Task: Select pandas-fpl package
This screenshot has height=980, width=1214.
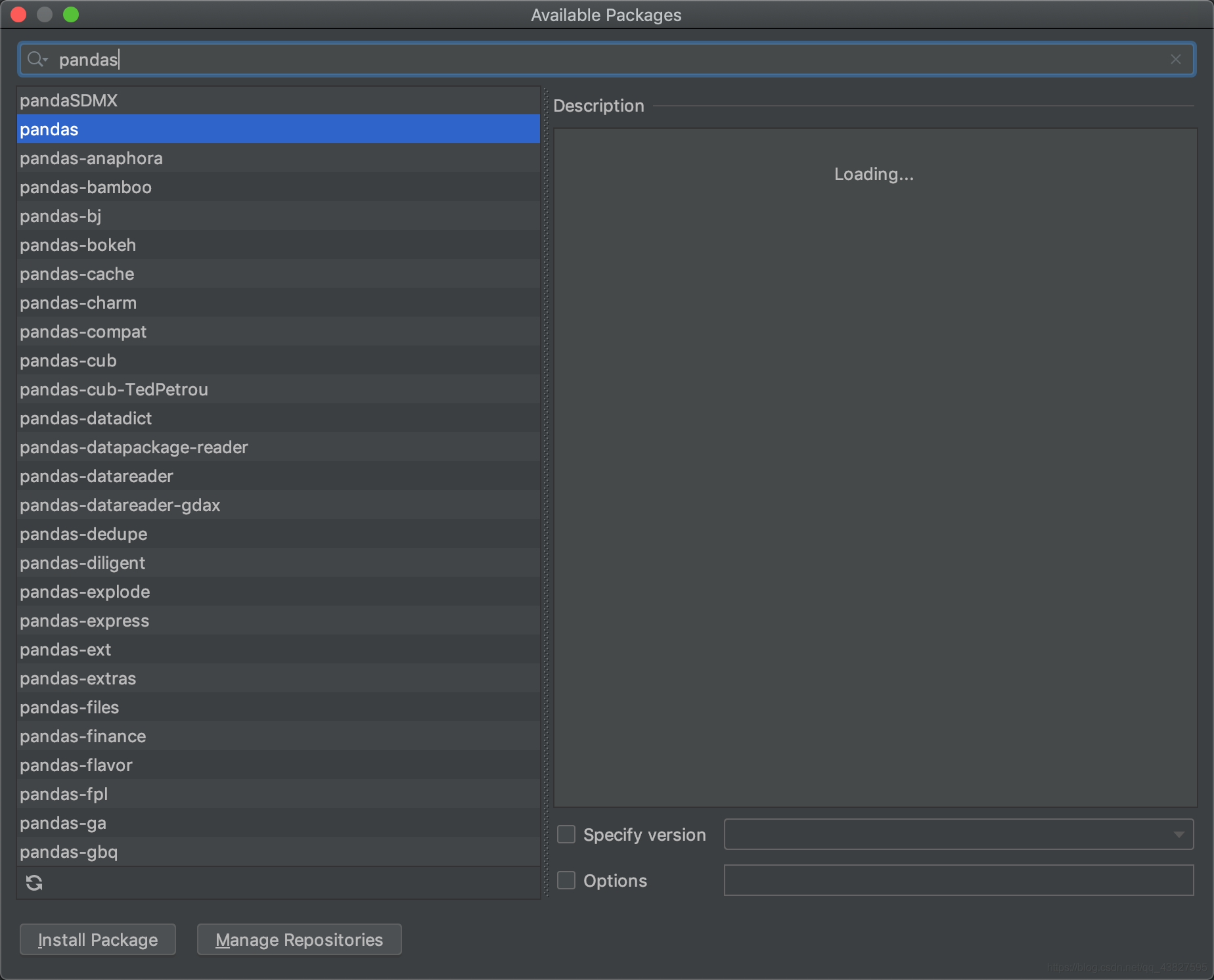Action: [279, 794]
